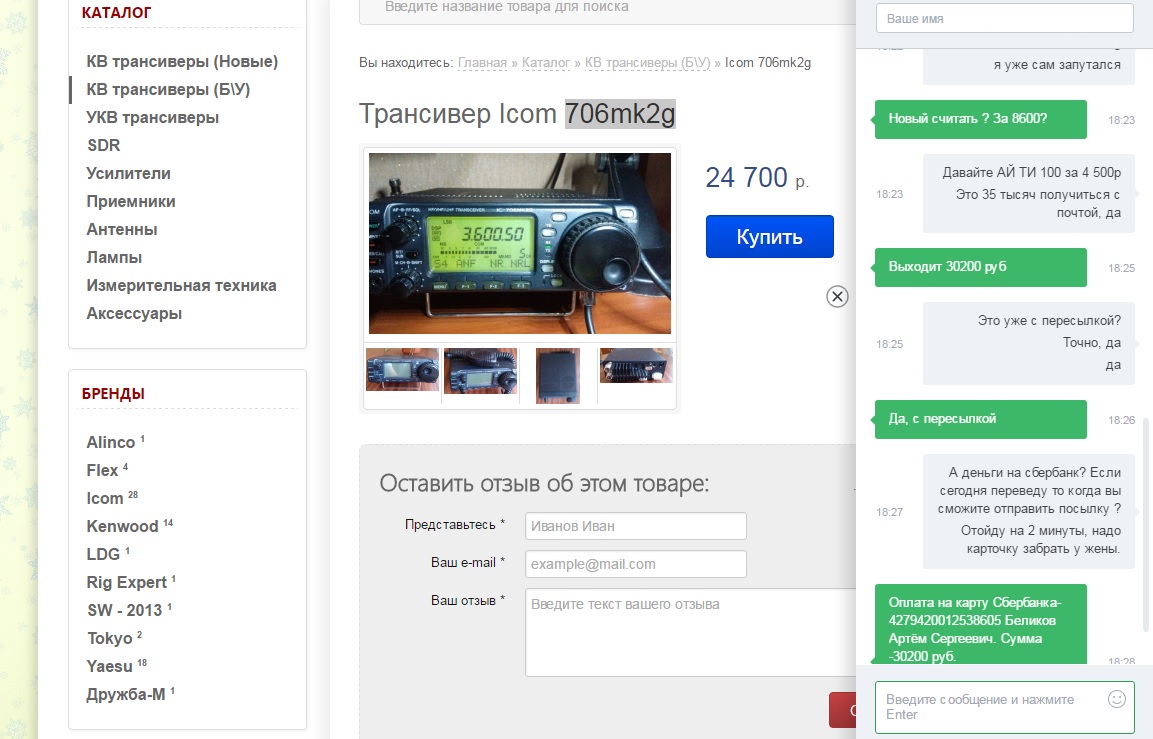1153x739 pixels.
Task: Close the chat widget with the X icon
Action: click(837, 296)
